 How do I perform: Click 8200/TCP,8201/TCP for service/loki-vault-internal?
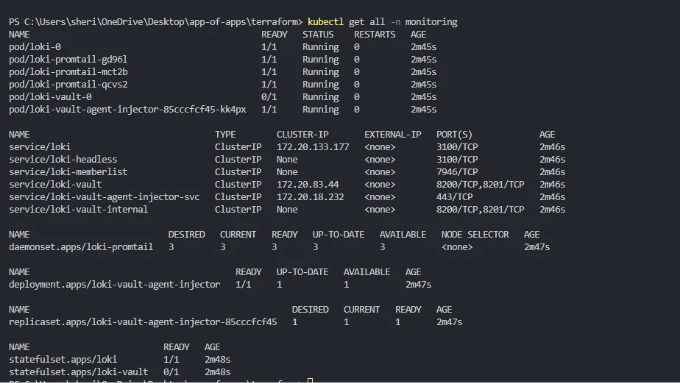(x=480, y=210)
